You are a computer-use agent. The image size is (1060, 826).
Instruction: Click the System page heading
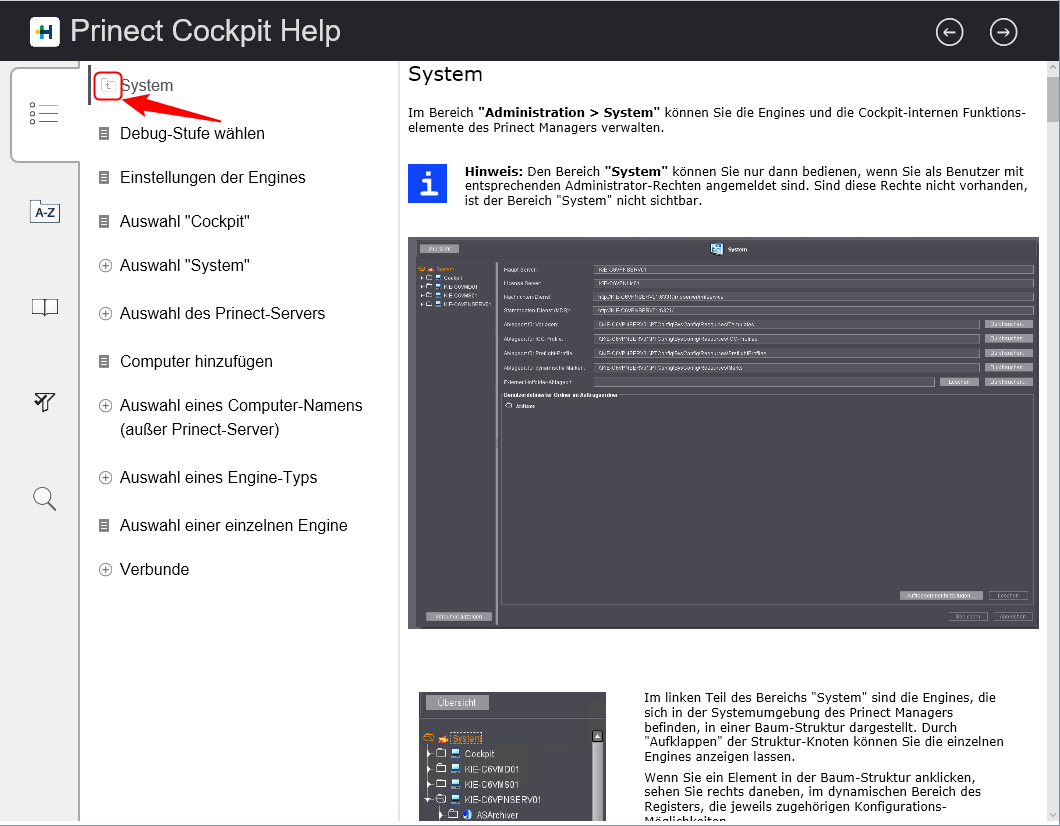(445, 74)
